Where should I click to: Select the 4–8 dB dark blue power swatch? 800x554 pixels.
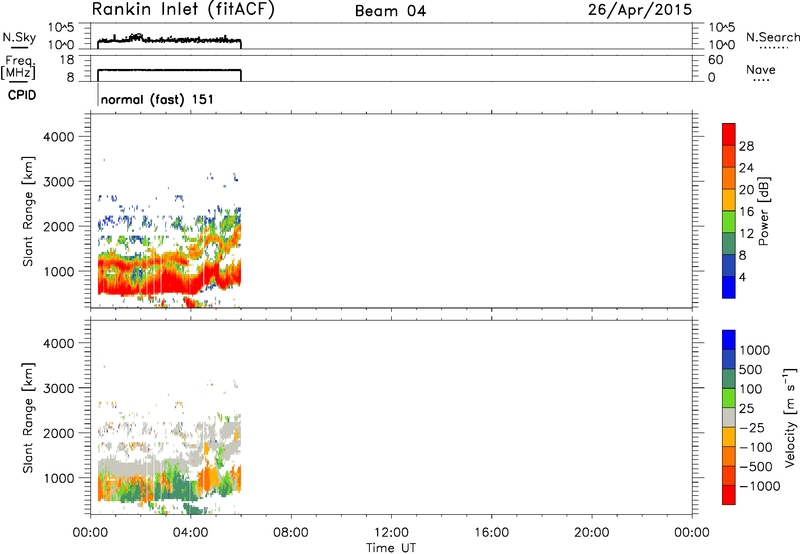[729, 265]
